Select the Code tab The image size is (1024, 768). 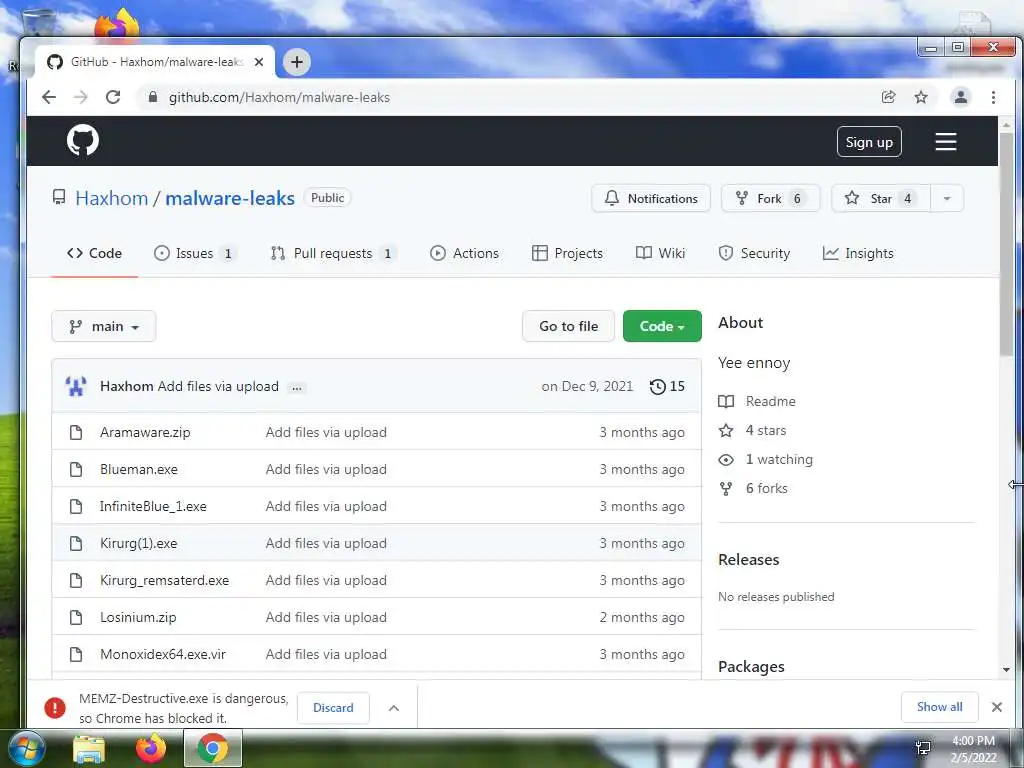[x=95, y=253]
